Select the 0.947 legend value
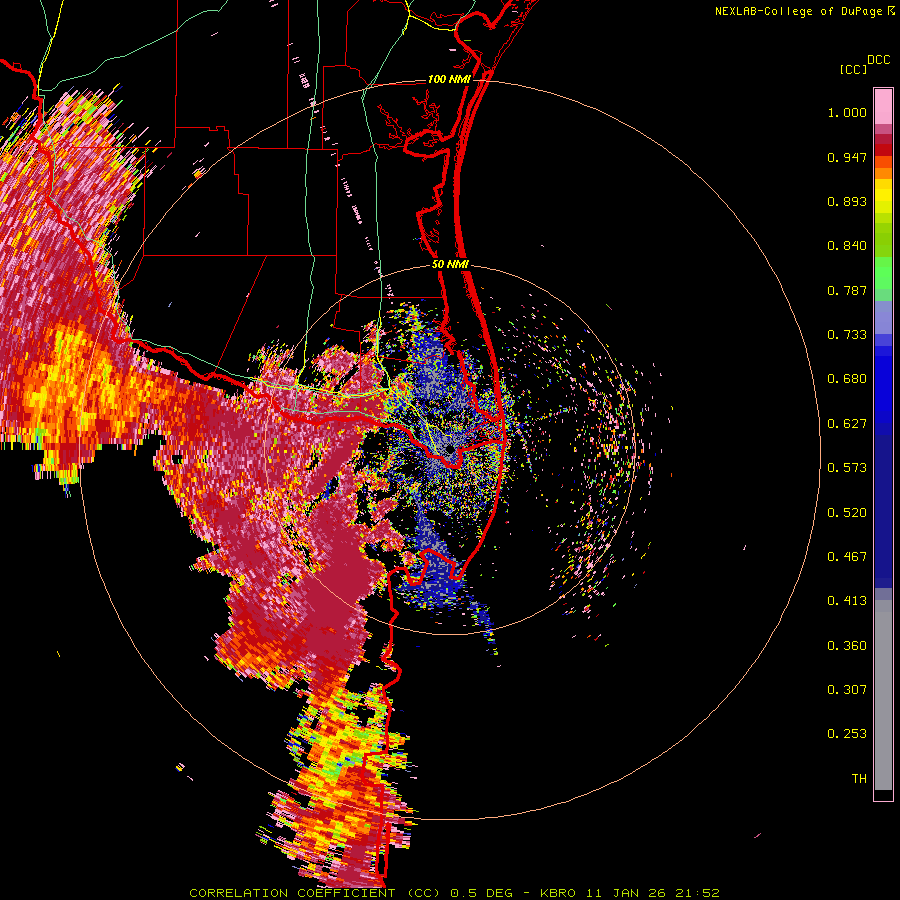 [847, 157]
